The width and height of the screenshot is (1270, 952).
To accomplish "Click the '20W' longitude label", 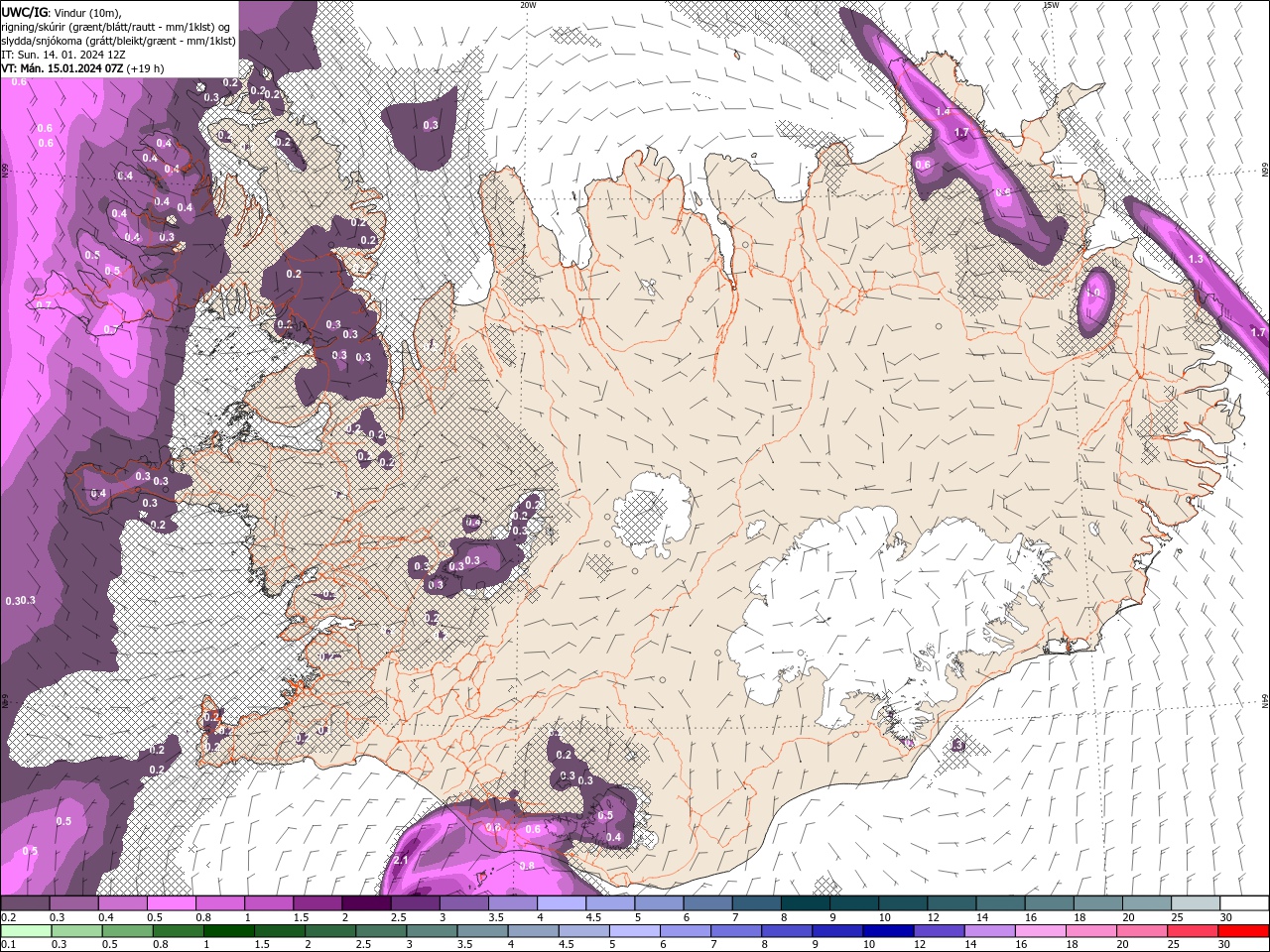I will [x=528, y=5].
